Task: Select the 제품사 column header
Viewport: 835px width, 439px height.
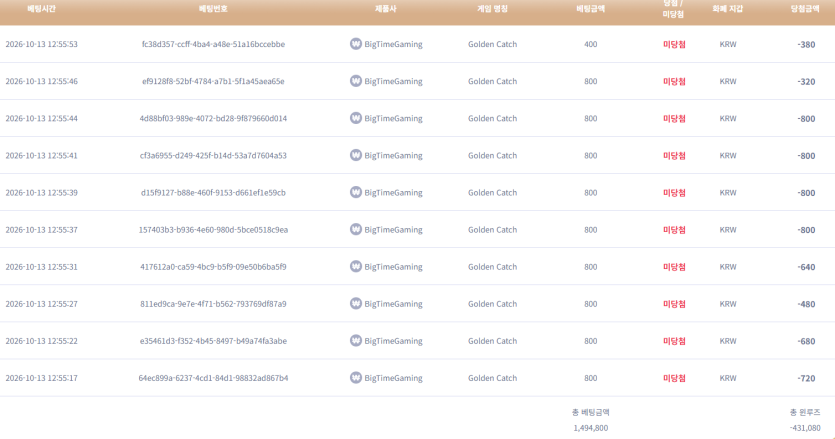Action: point(386,9)
